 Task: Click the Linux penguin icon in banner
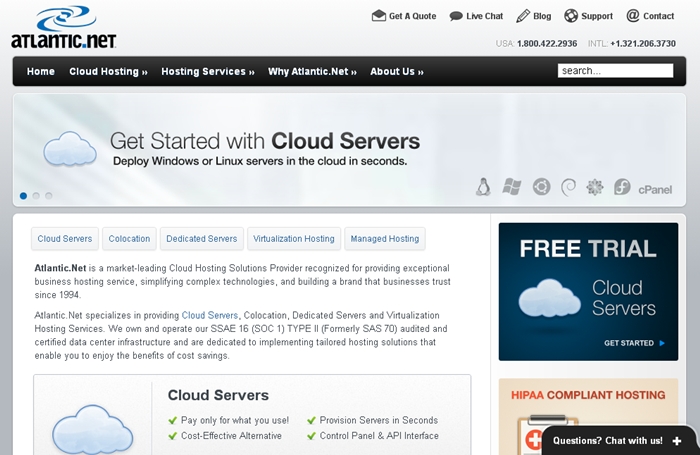(483, 187)
